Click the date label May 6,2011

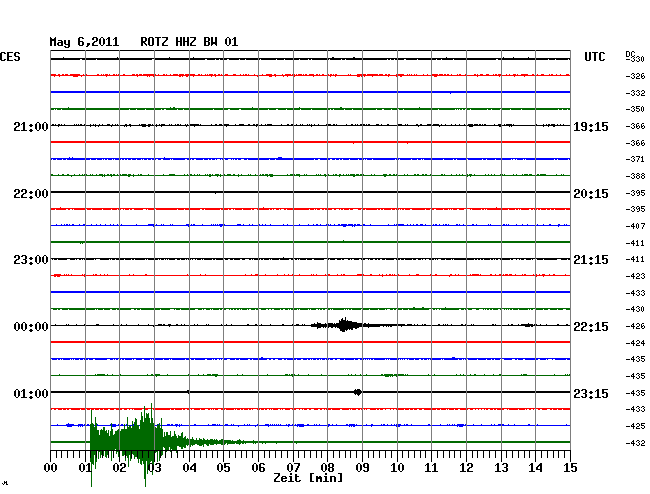(84, 42)
